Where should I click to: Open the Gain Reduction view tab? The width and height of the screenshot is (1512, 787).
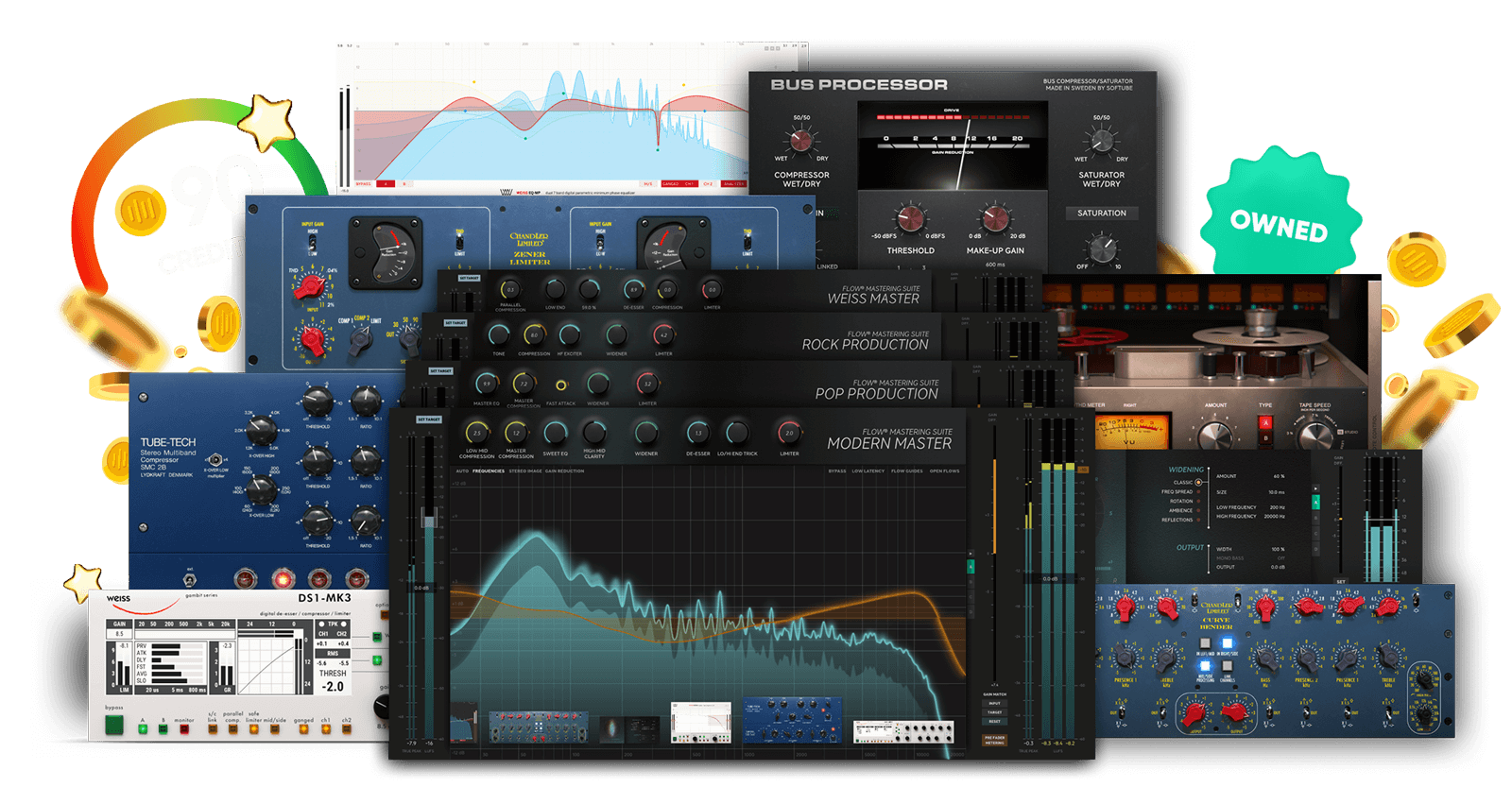tap(564, 470)
